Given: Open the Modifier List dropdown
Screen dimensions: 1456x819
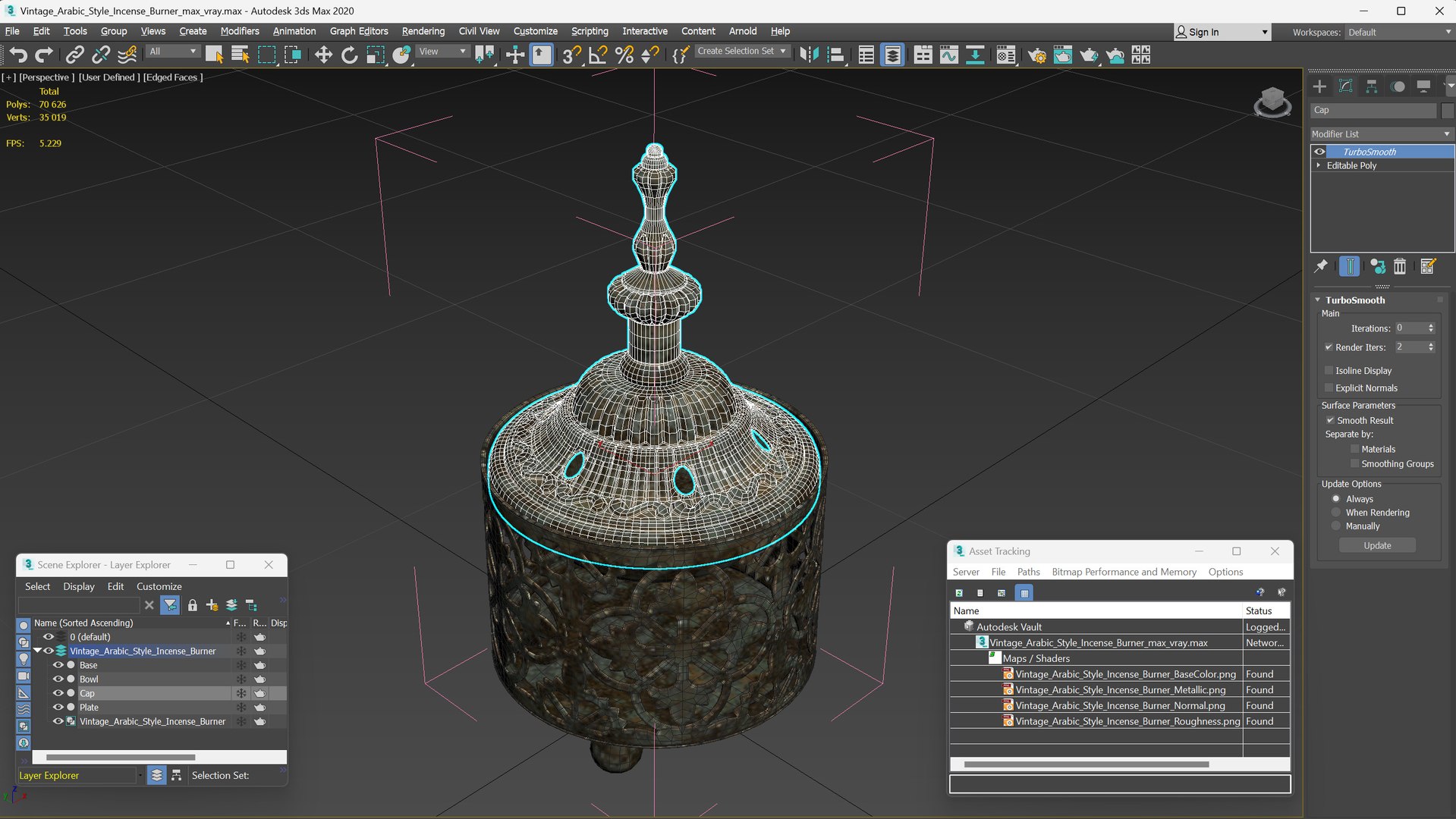Looking at the screenshot, I should point(1381,134).
